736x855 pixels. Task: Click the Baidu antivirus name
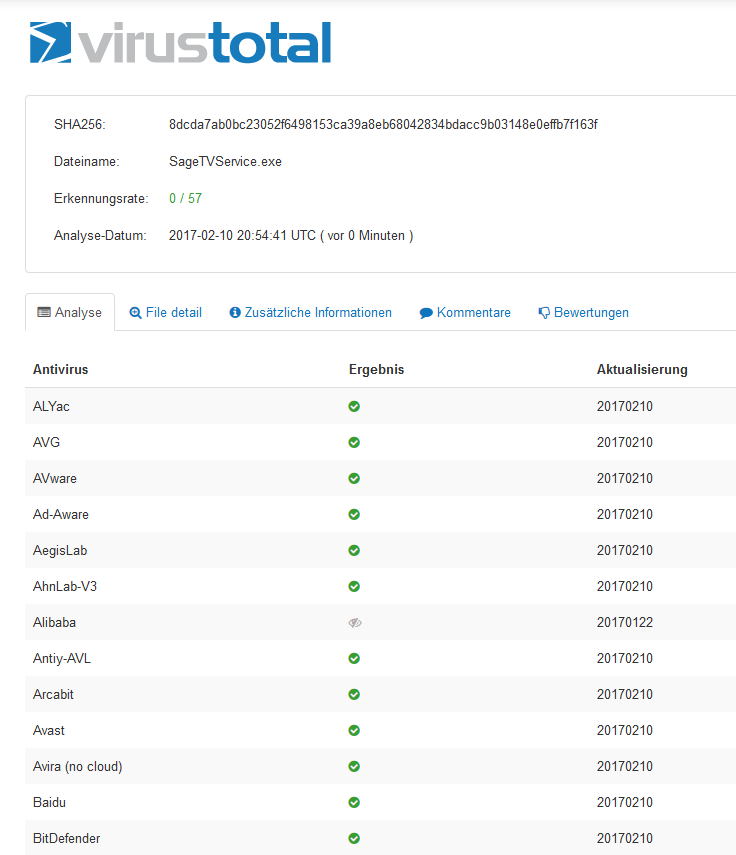pyautogui.click(x=49, y=802)
